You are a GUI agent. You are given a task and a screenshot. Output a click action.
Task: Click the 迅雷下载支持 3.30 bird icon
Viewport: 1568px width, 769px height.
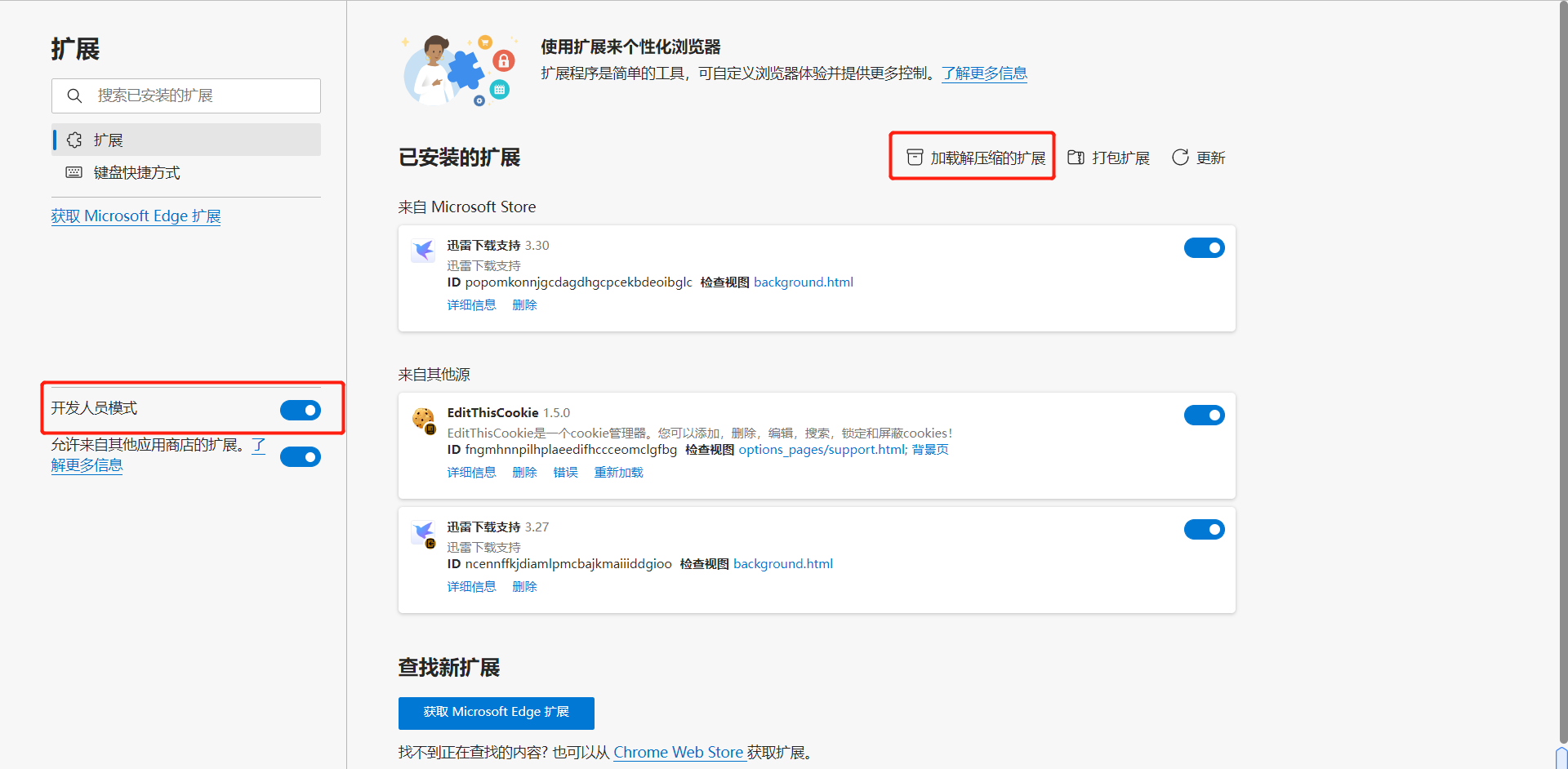point(423,250)
